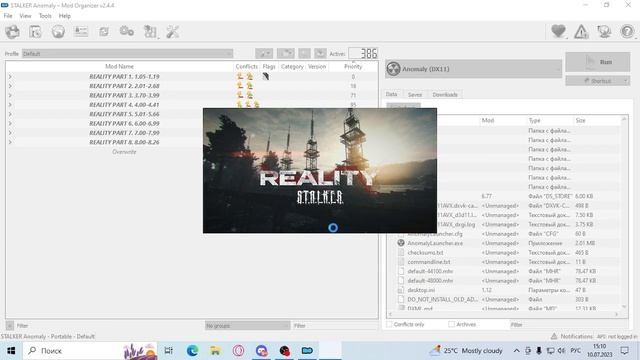Expand REALITY PART 3. 3.70-3.99 separator
Viewport: 640px width, 360px height.
tap(10, 95)
